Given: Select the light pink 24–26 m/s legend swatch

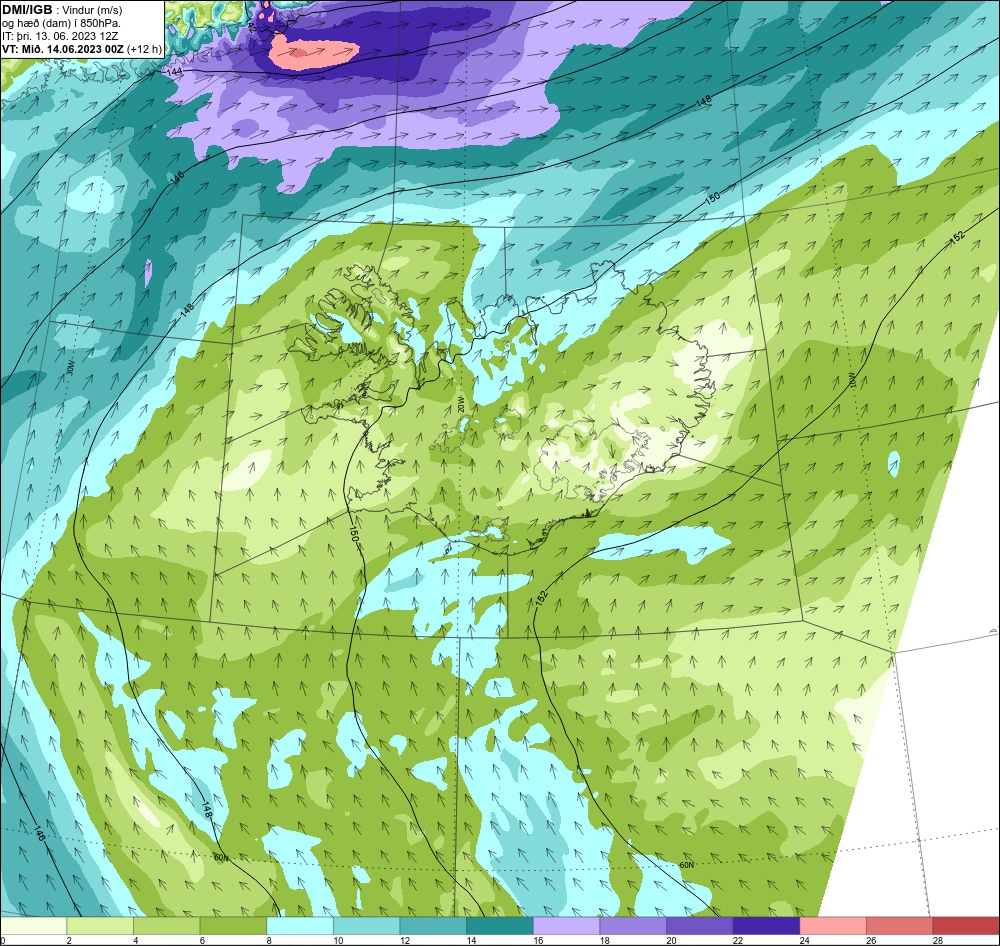Looking at the screenshot, I should click(x=833, y=926).
